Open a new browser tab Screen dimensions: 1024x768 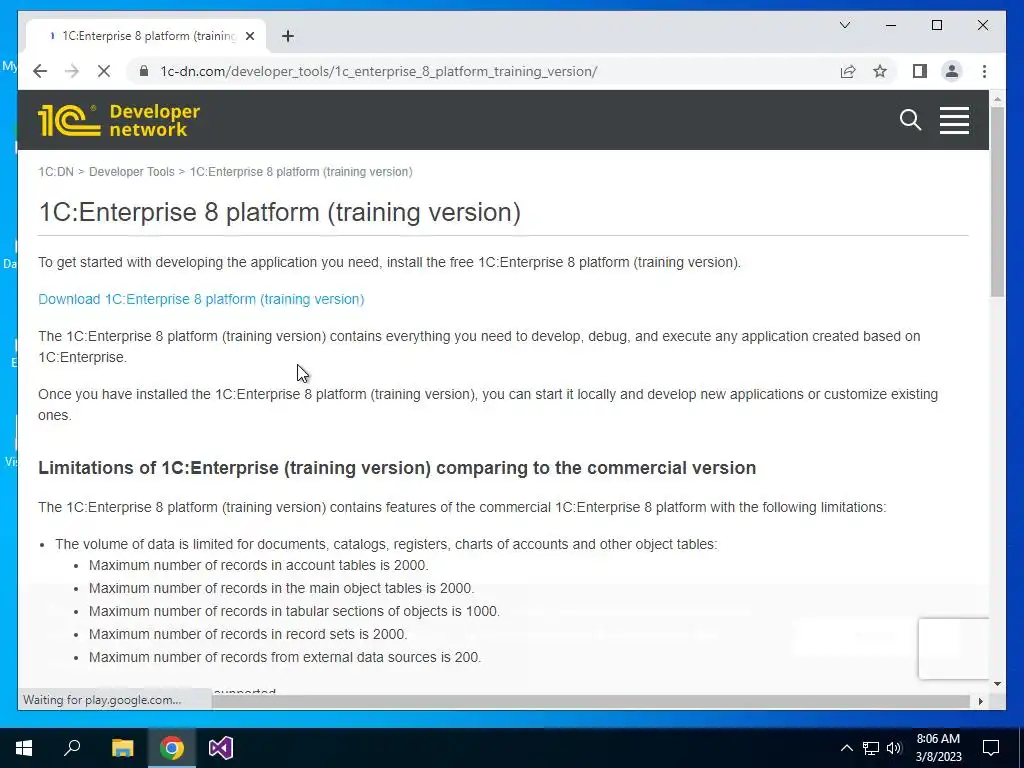pos(287,36)
